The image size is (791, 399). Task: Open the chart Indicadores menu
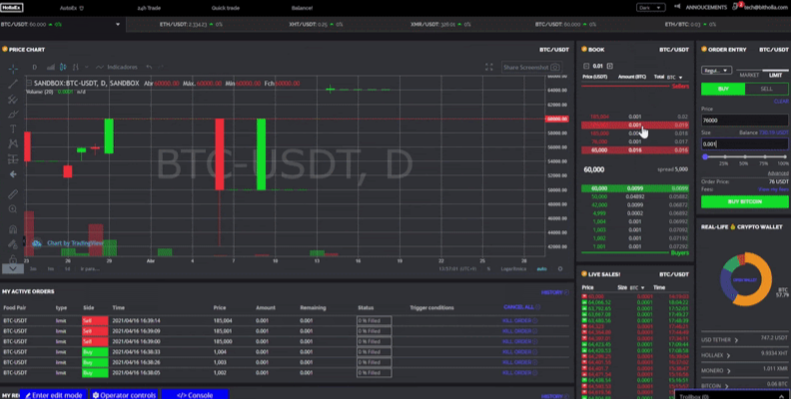point(117,67)
